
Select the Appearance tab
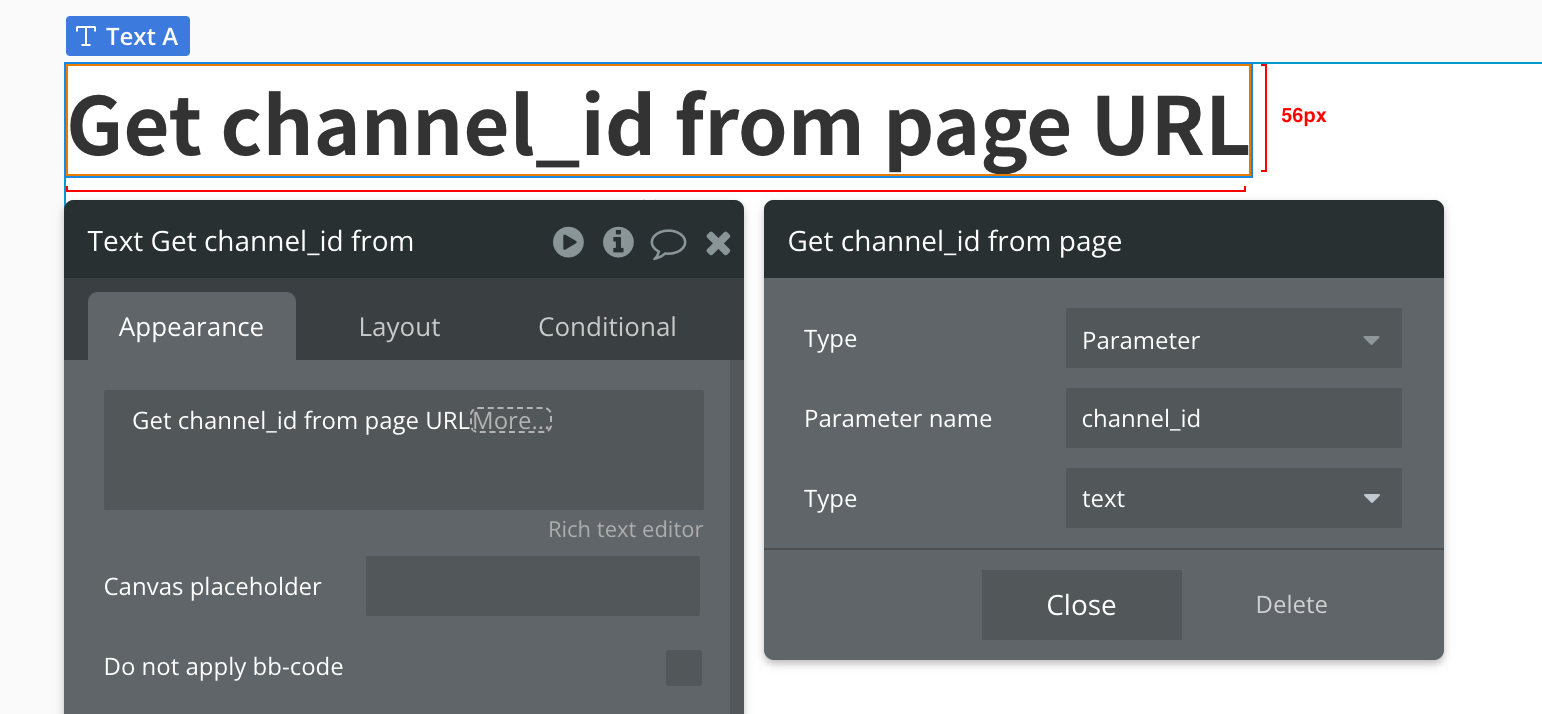[191, 327]
